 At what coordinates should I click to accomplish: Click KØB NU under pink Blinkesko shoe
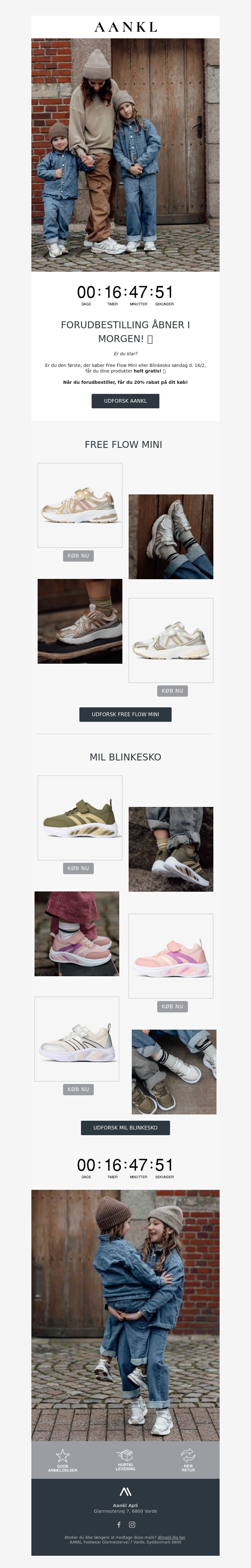pyautogui.click(x=172, y=1006)
